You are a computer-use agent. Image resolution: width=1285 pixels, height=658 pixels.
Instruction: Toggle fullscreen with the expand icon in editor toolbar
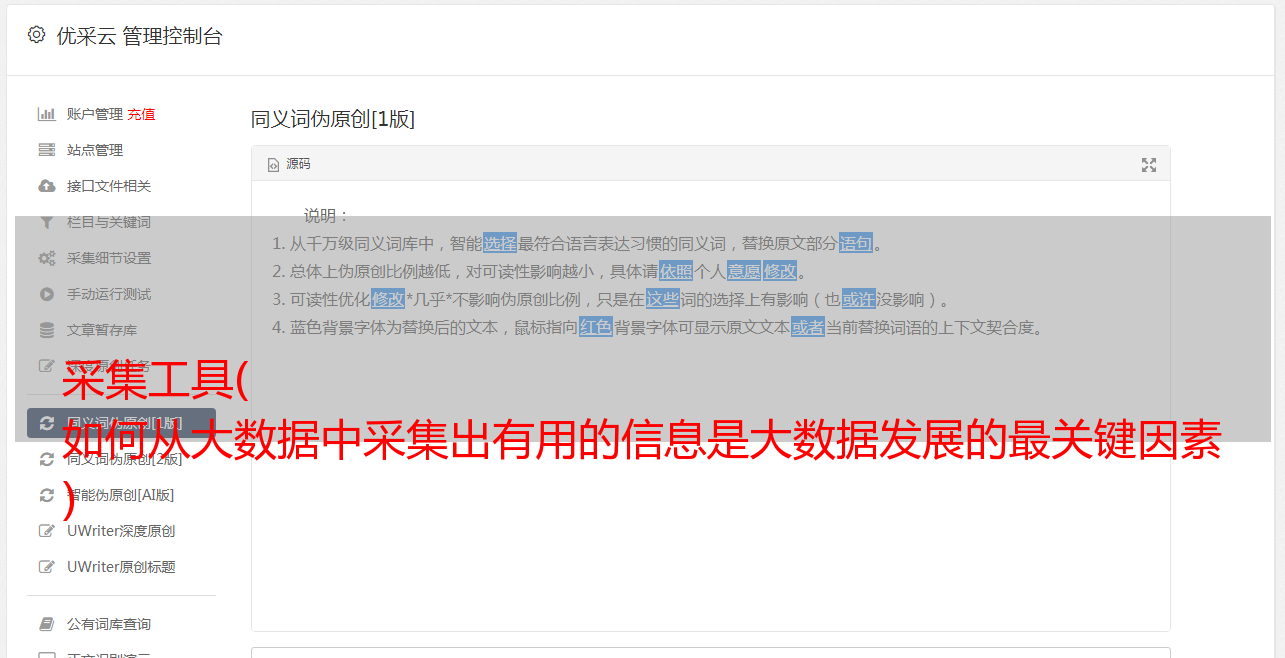click(x=1149, y=165)
